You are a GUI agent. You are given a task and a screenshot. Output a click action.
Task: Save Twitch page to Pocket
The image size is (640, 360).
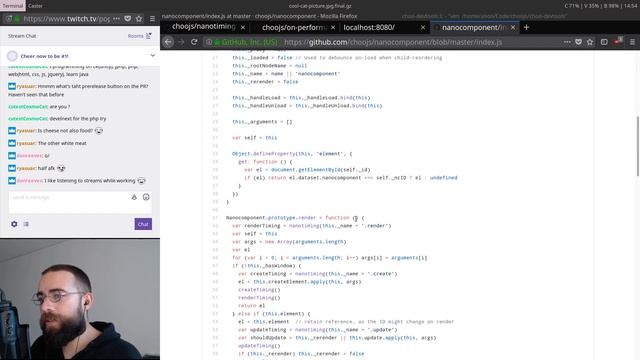tap(128, 19)
